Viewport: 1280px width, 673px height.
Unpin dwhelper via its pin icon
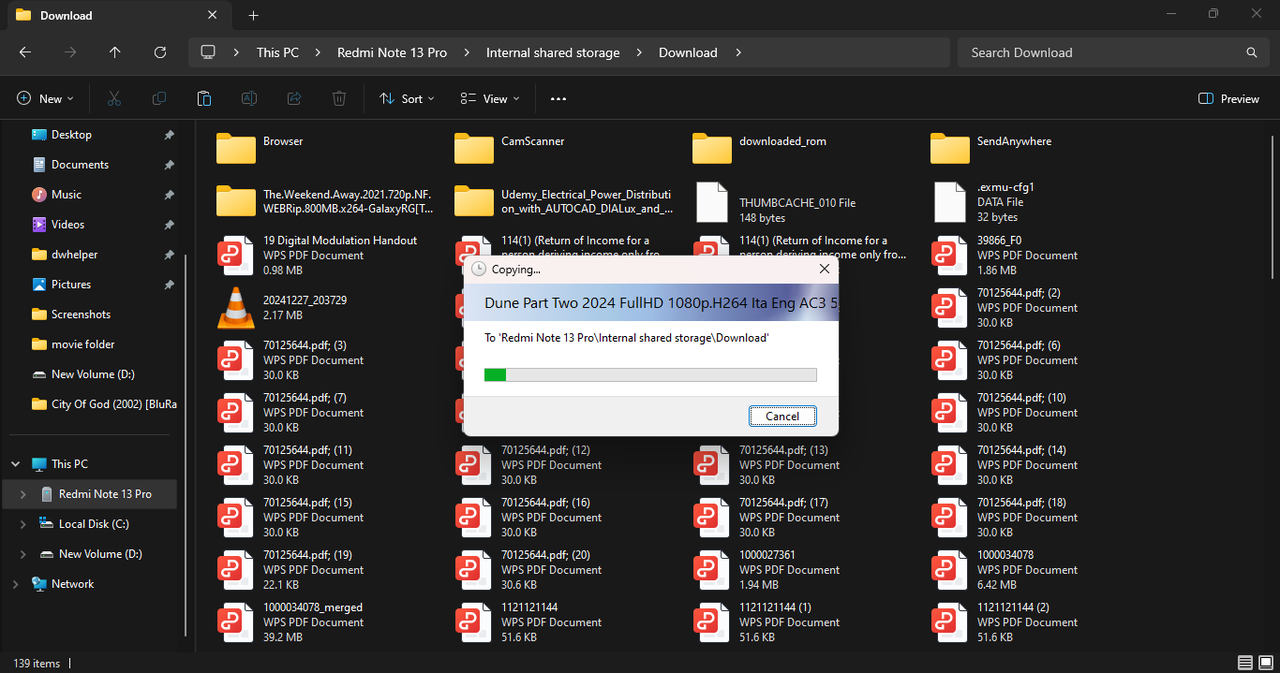[169, 255]
